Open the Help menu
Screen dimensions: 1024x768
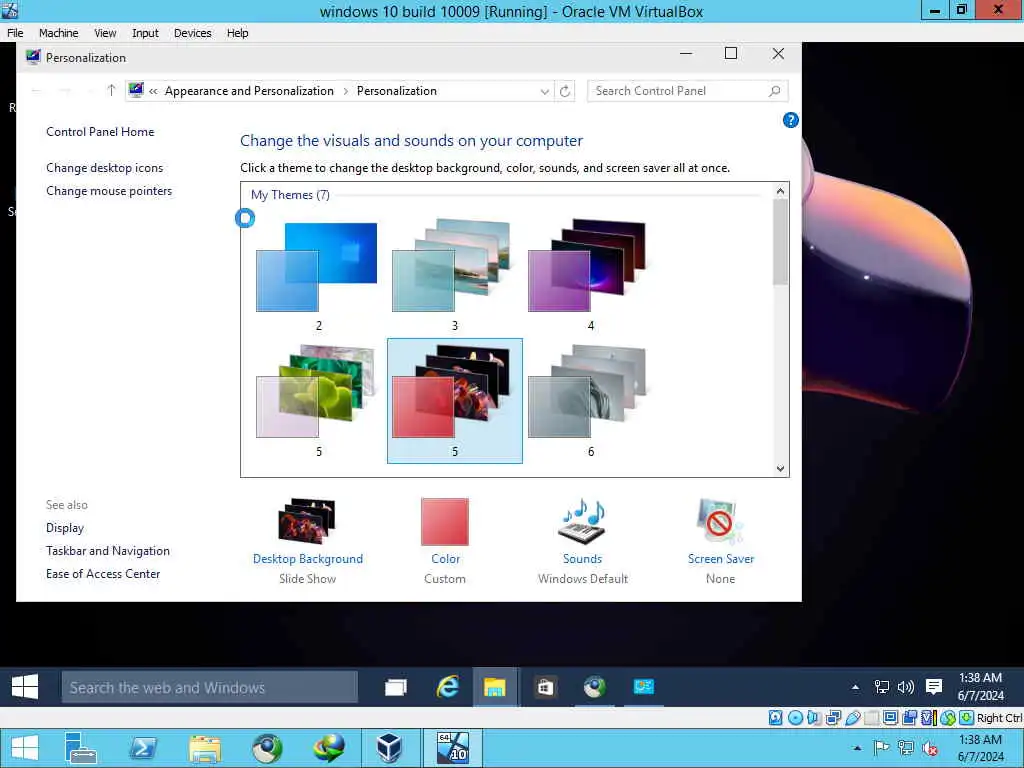click(x=237, y=33)
